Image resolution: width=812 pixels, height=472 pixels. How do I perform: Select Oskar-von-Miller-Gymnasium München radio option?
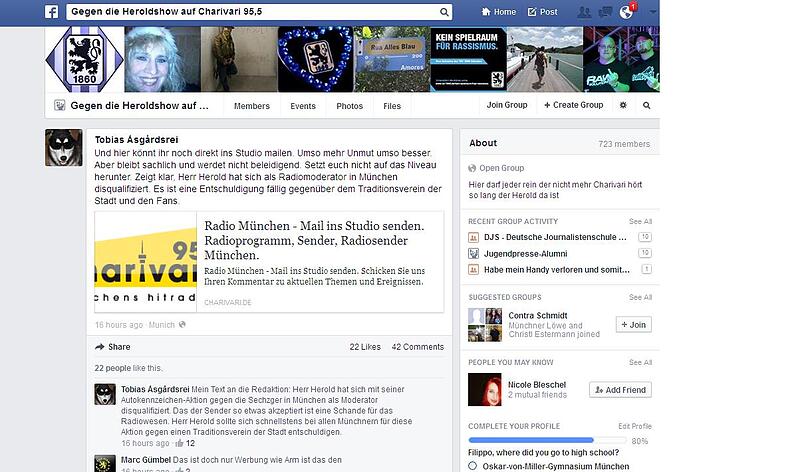(472, 466)
